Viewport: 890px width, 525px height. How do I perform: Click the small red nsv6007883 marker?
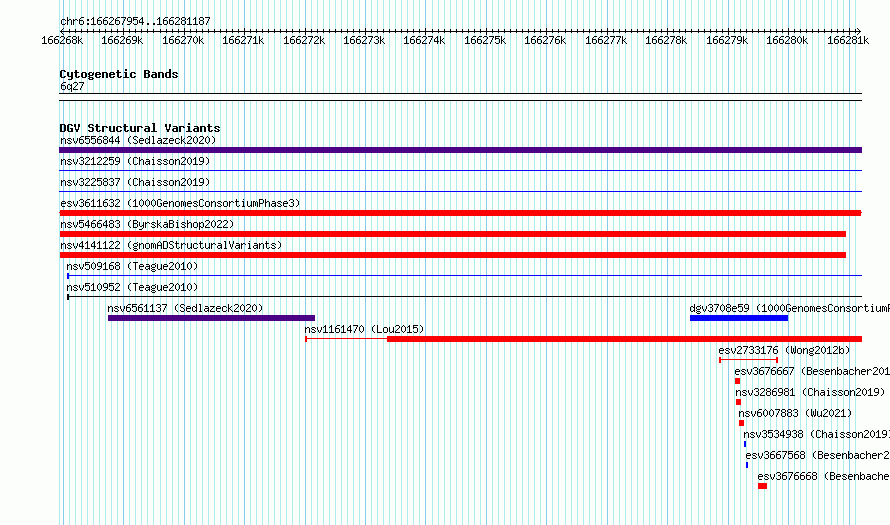(741, 423)
